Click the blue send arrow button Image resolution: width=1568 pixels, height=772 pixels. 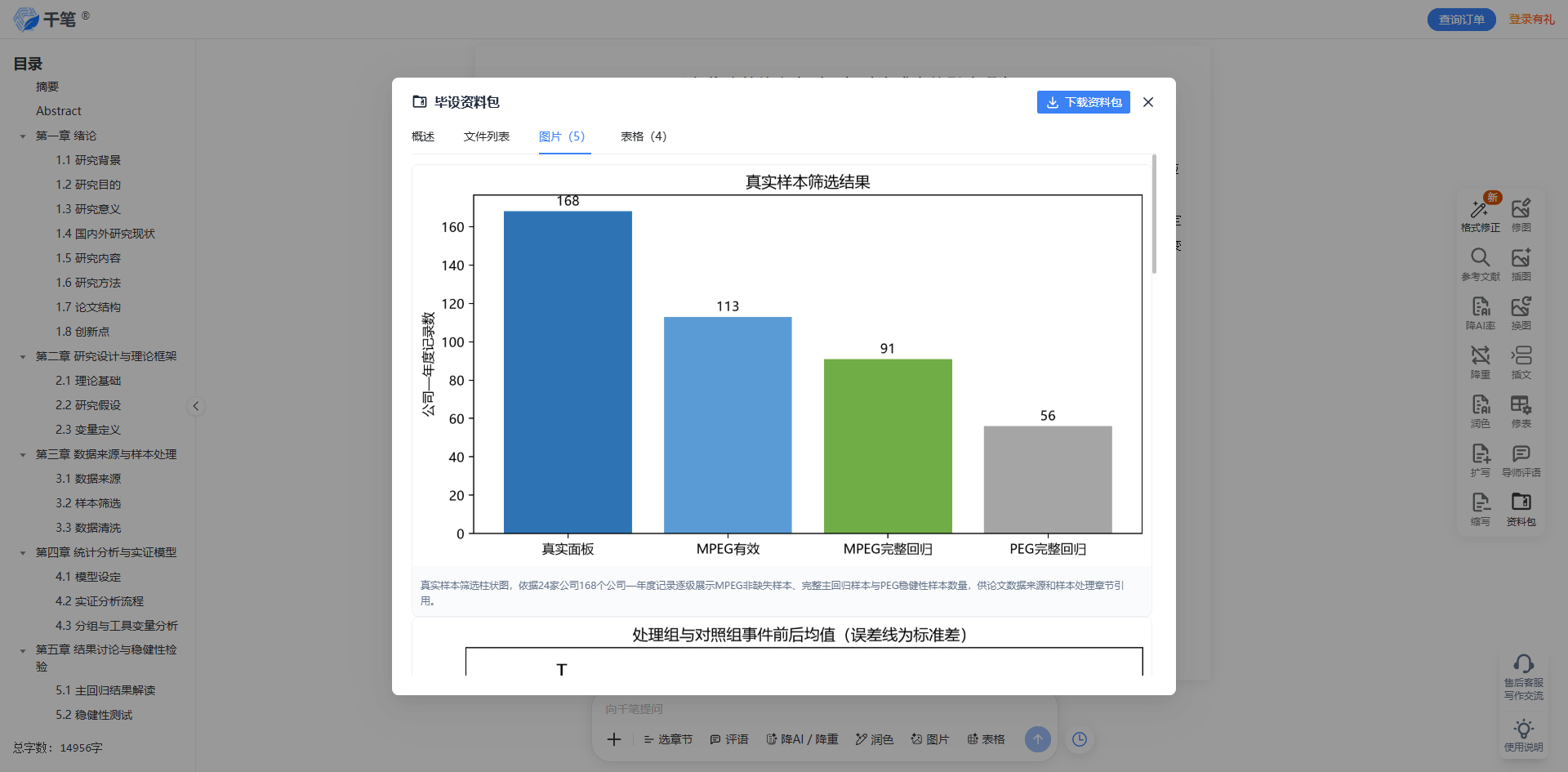tap(1037, 739)
